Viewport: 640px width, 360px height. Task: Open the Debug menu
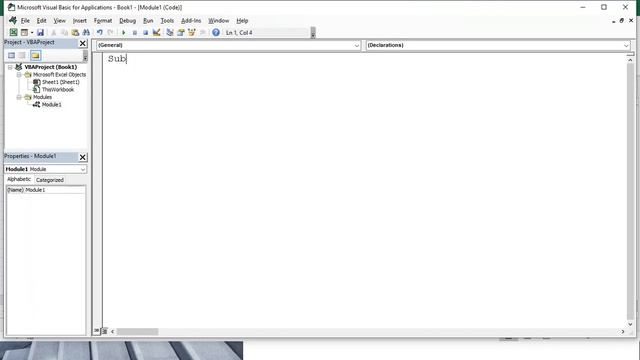point(127,20)
